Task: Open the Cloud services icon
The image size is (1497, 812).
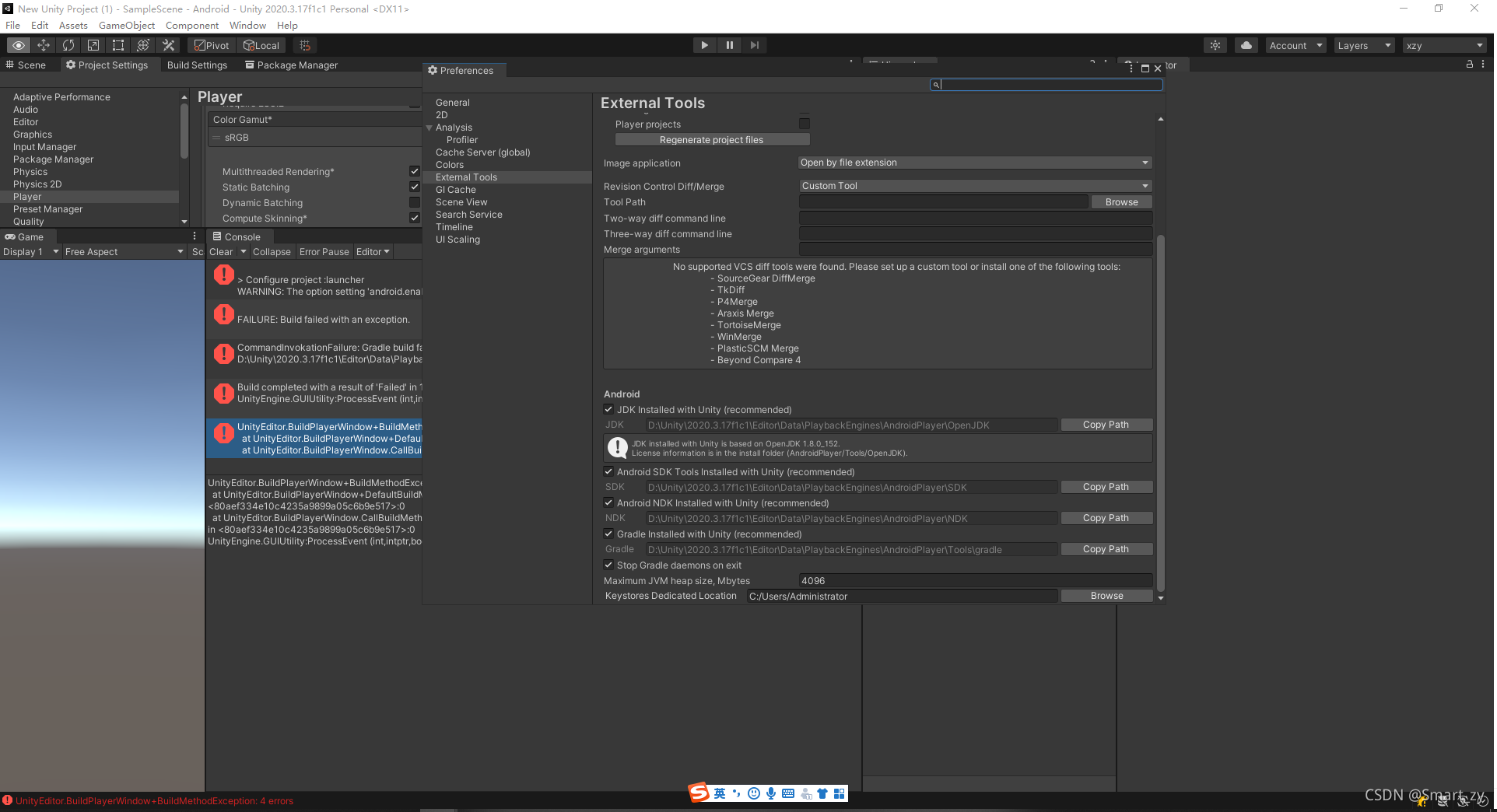Action: point(1246,45)
